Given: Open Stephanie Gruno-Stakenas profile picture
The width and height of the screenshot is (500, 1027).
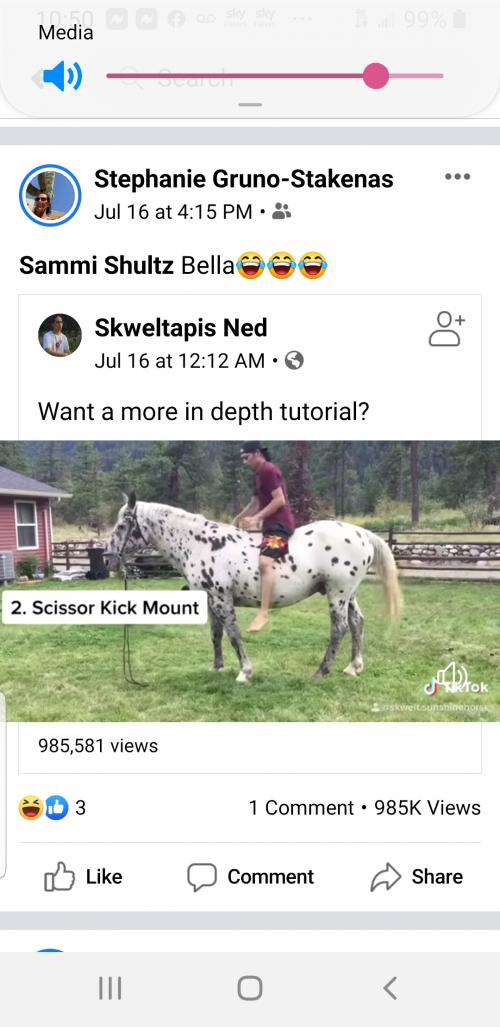Looking at the screenshot, I should [x=50, y=195].
